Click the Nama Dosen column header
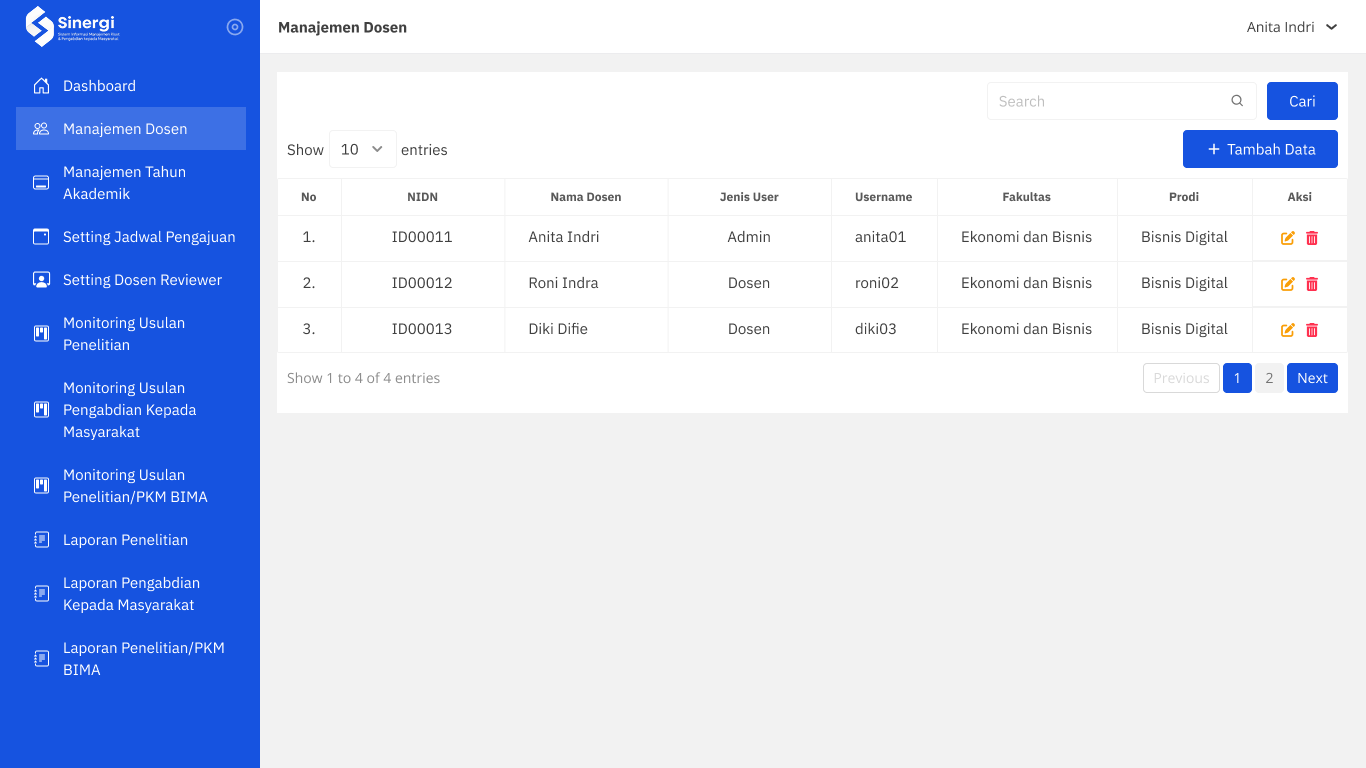The height and width of the screenshot is (768, 1366). pos(586,197)
